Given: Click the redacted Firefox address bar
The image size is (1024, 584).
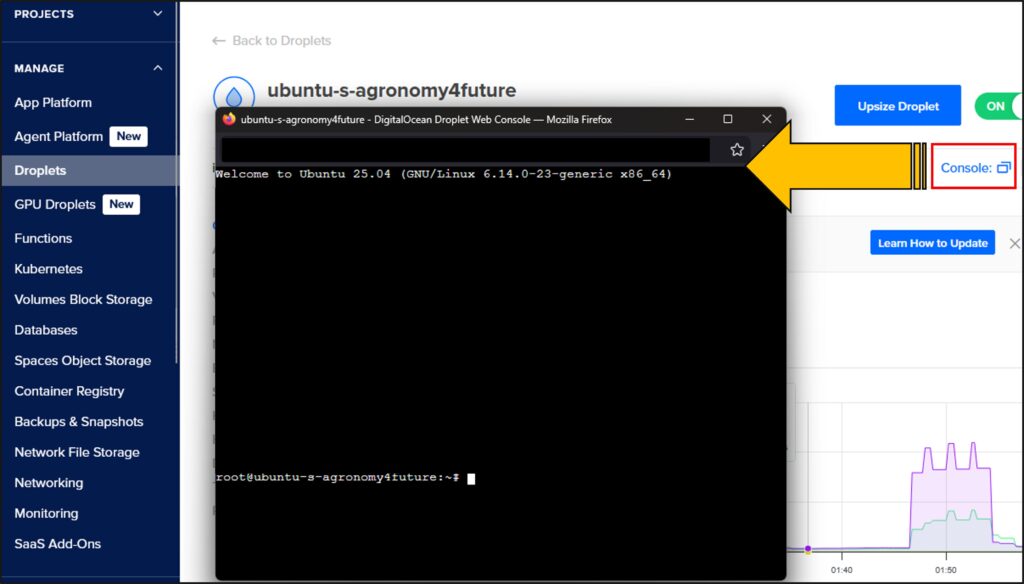Looking at the screenshot, I should (465, 150).
